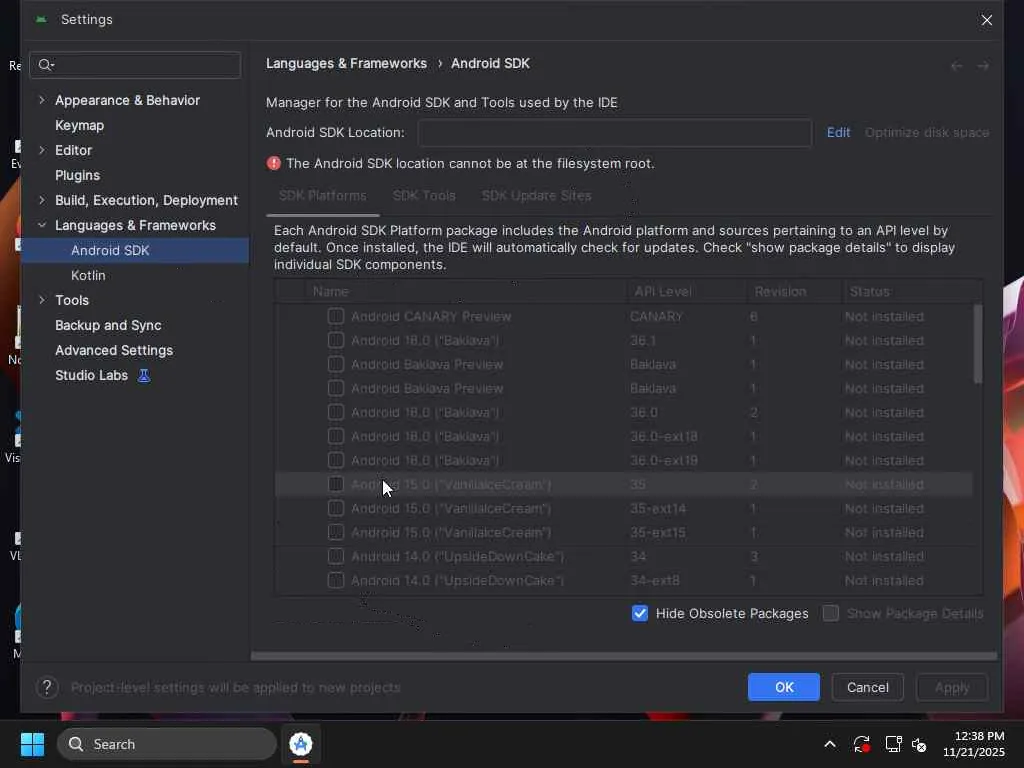Focus the Android SDK Location field
Viewport: 1024px width, 768px height.
coord(615,133)
